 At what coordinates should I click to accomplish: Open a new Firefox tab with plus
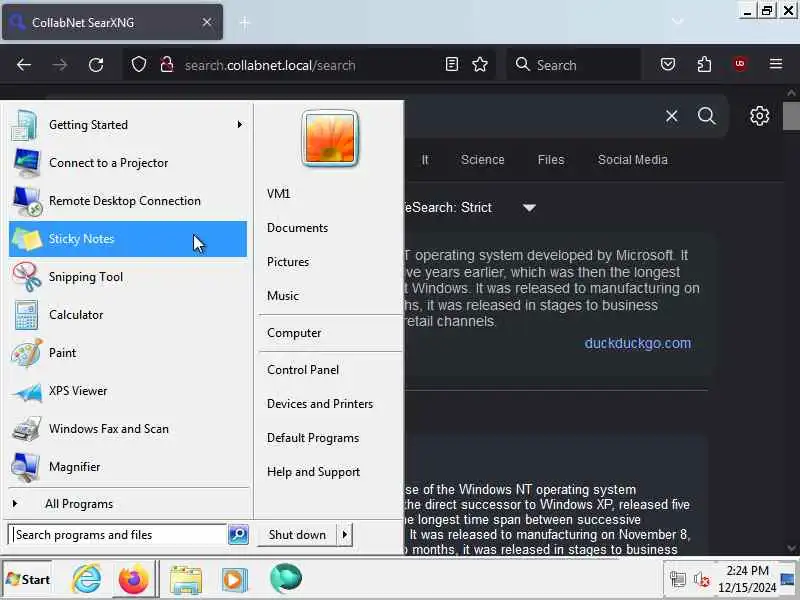pyautogui.click(x=245, y=22)
